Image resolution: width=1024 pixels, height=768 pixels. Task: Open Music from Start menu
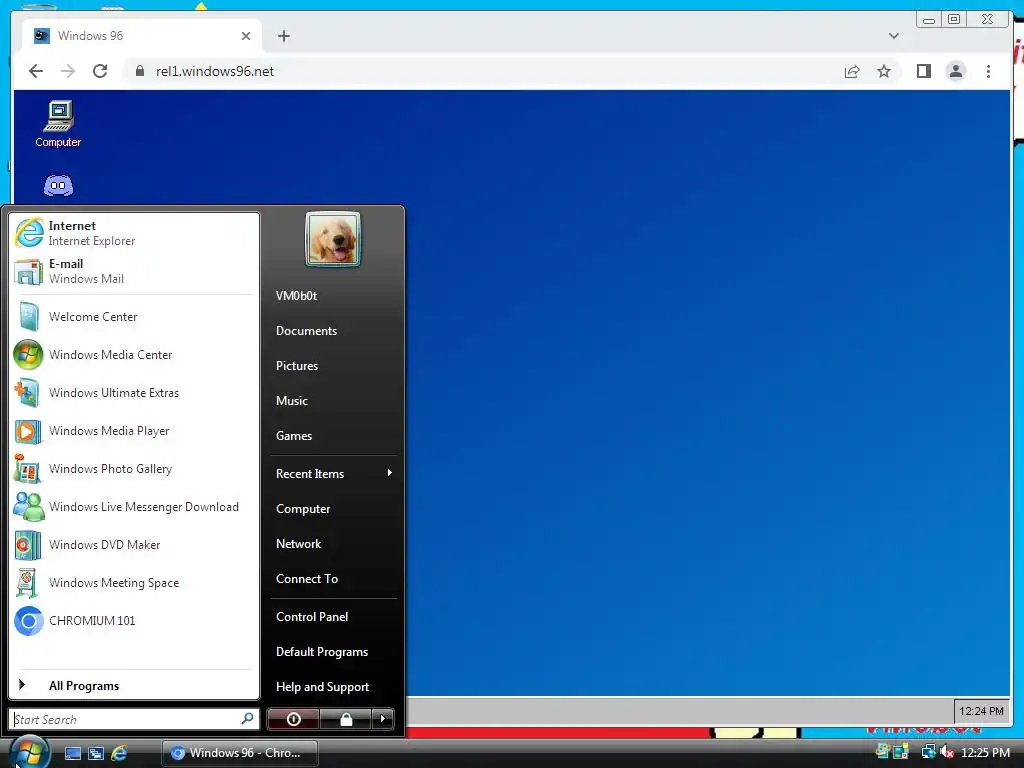(333, 401)
